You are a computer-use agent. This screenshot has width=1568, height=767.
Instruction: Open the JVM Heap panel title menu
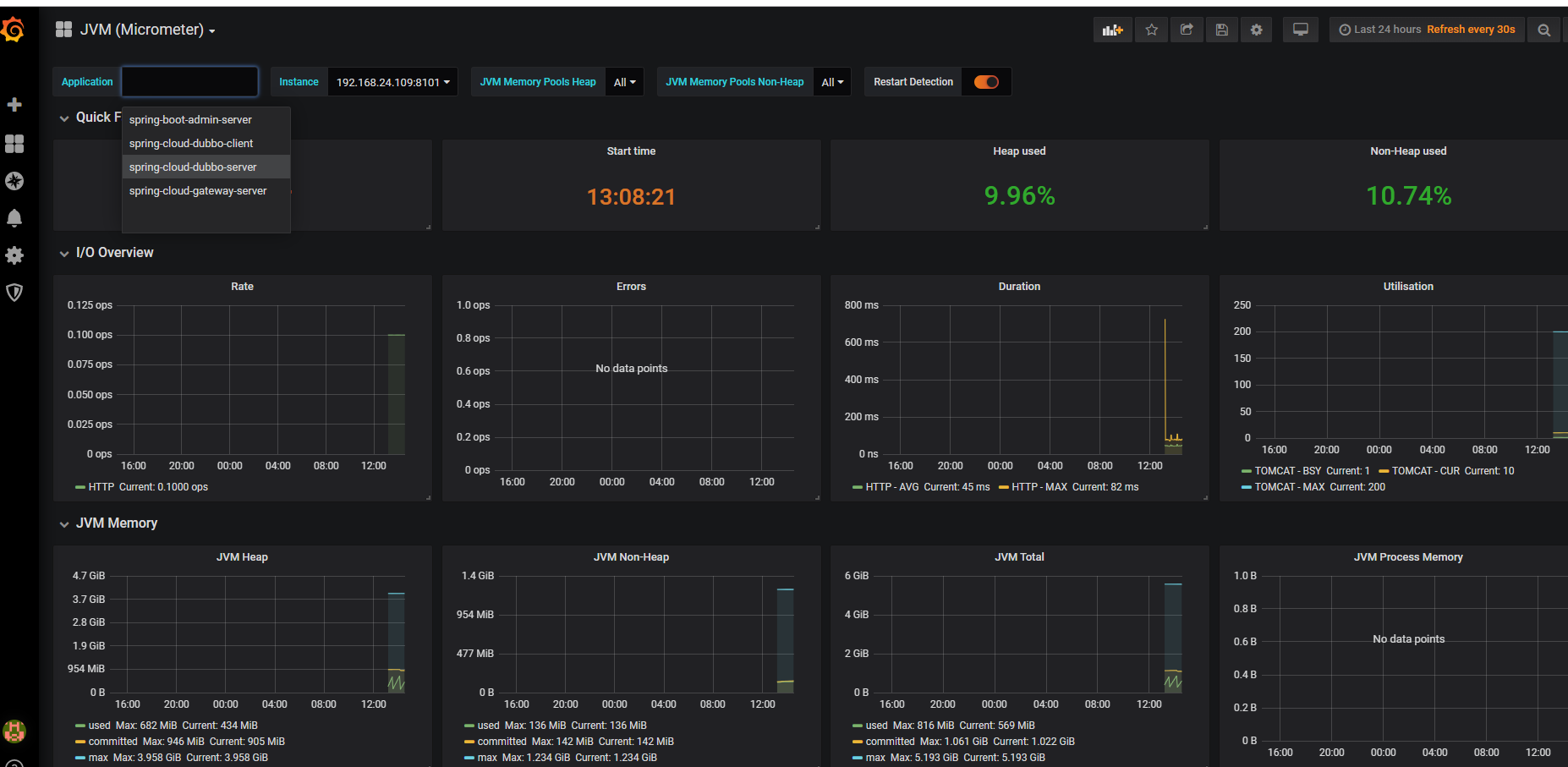(x=242, y=557)
